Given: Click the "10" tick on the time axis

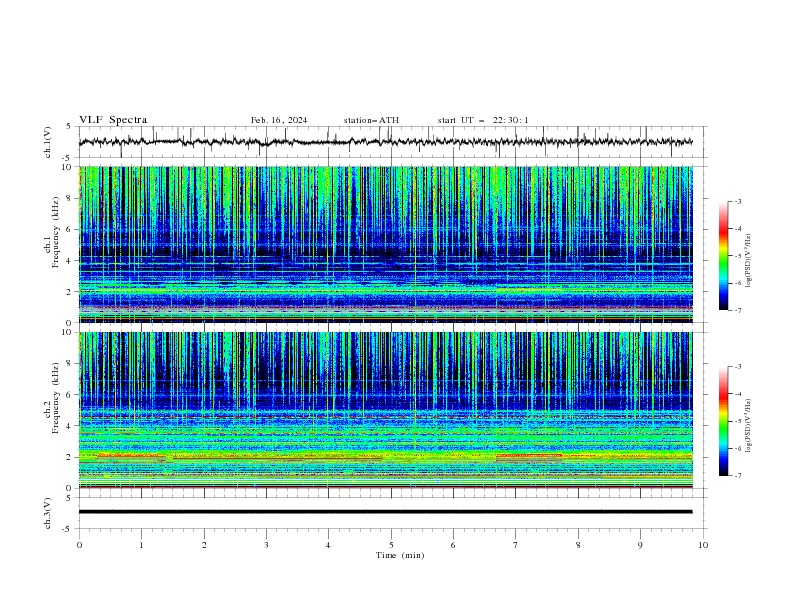Looking at the screenshot, I should coord(703,545).
